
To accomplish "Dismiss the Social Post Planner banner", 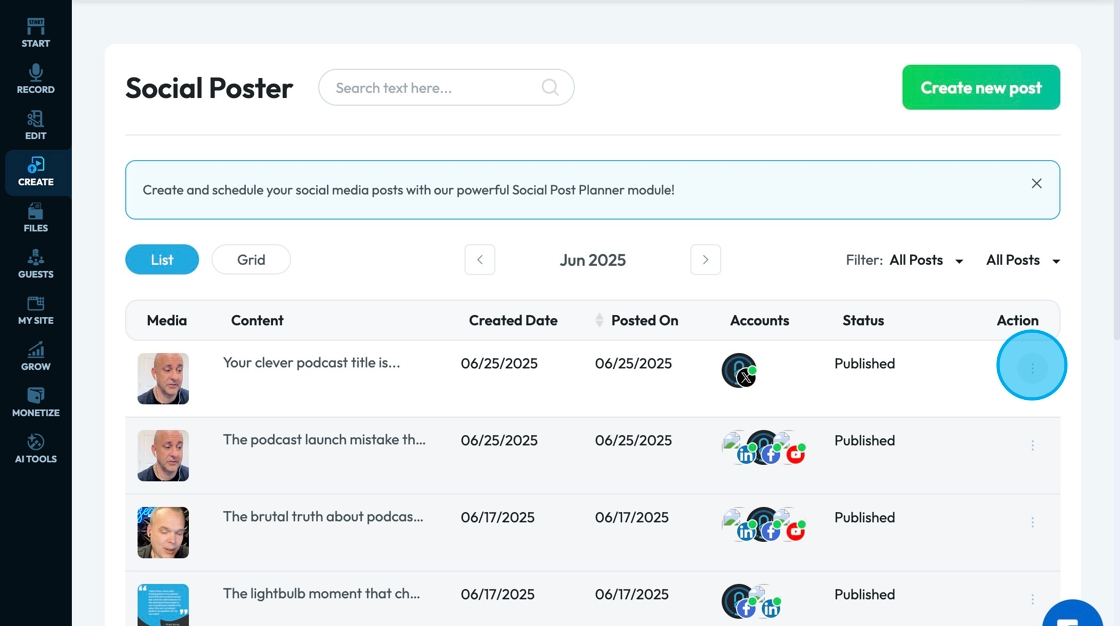I will (1036, 184).
